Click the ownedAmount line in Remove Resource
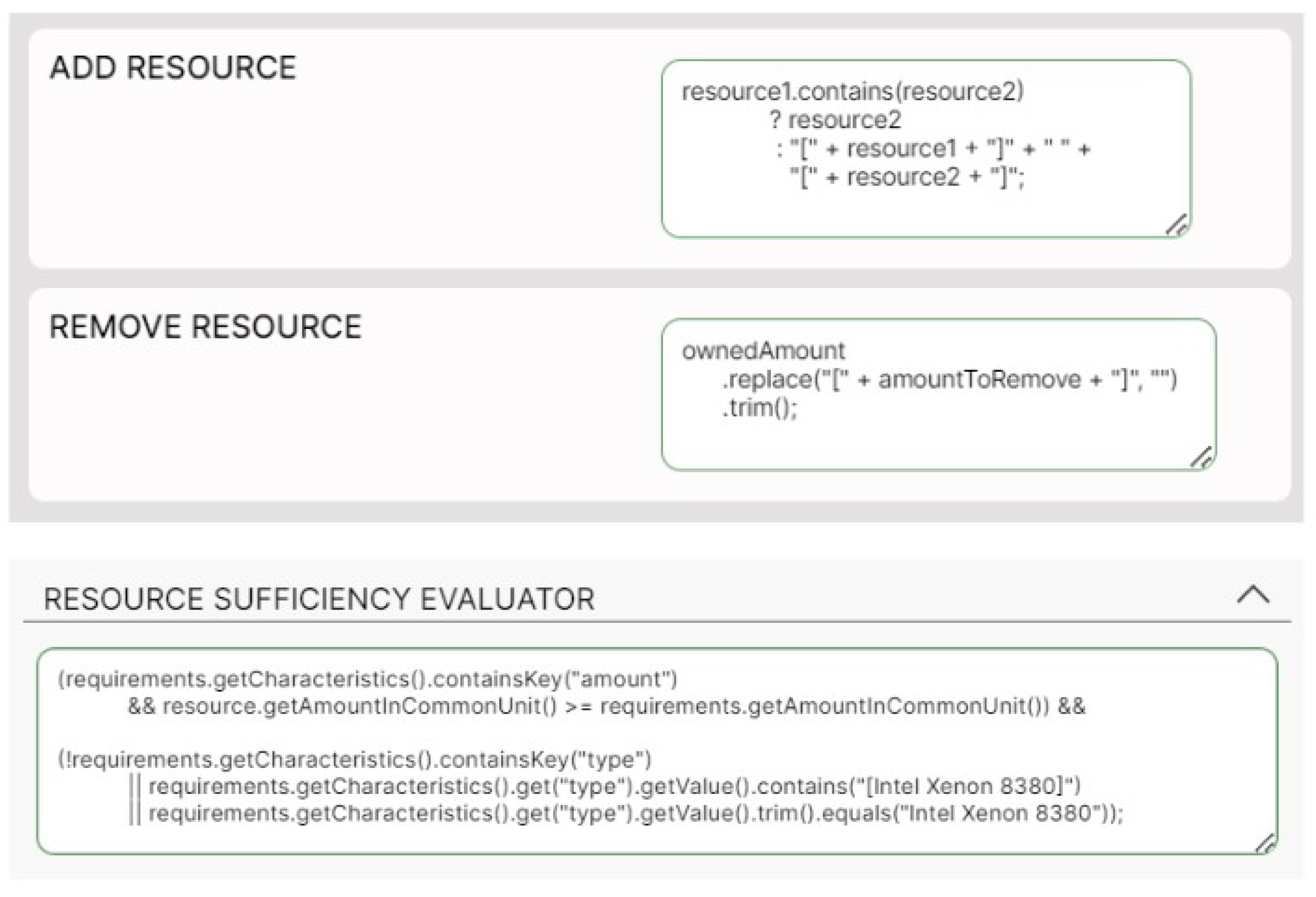 coord(763,351)
